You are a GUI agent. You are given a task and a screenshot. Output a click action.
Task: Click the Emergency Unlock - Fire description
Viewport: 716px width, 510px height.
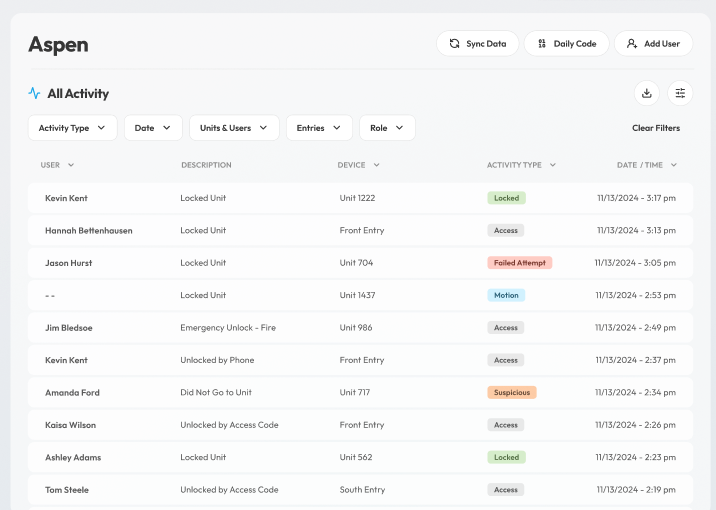(228, 327)
